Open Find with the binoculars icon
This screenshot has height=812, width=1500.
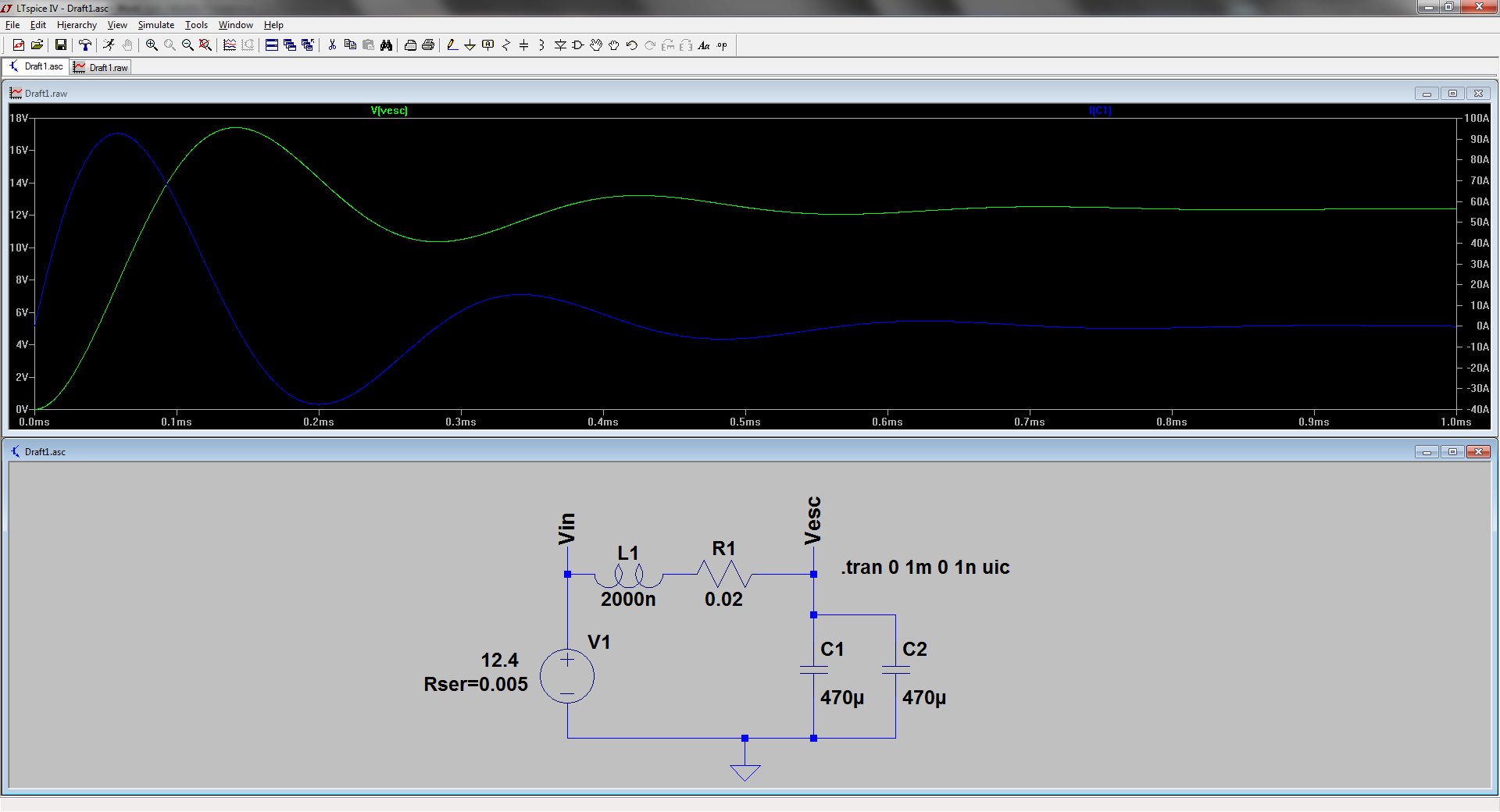(x=386, y=45)
